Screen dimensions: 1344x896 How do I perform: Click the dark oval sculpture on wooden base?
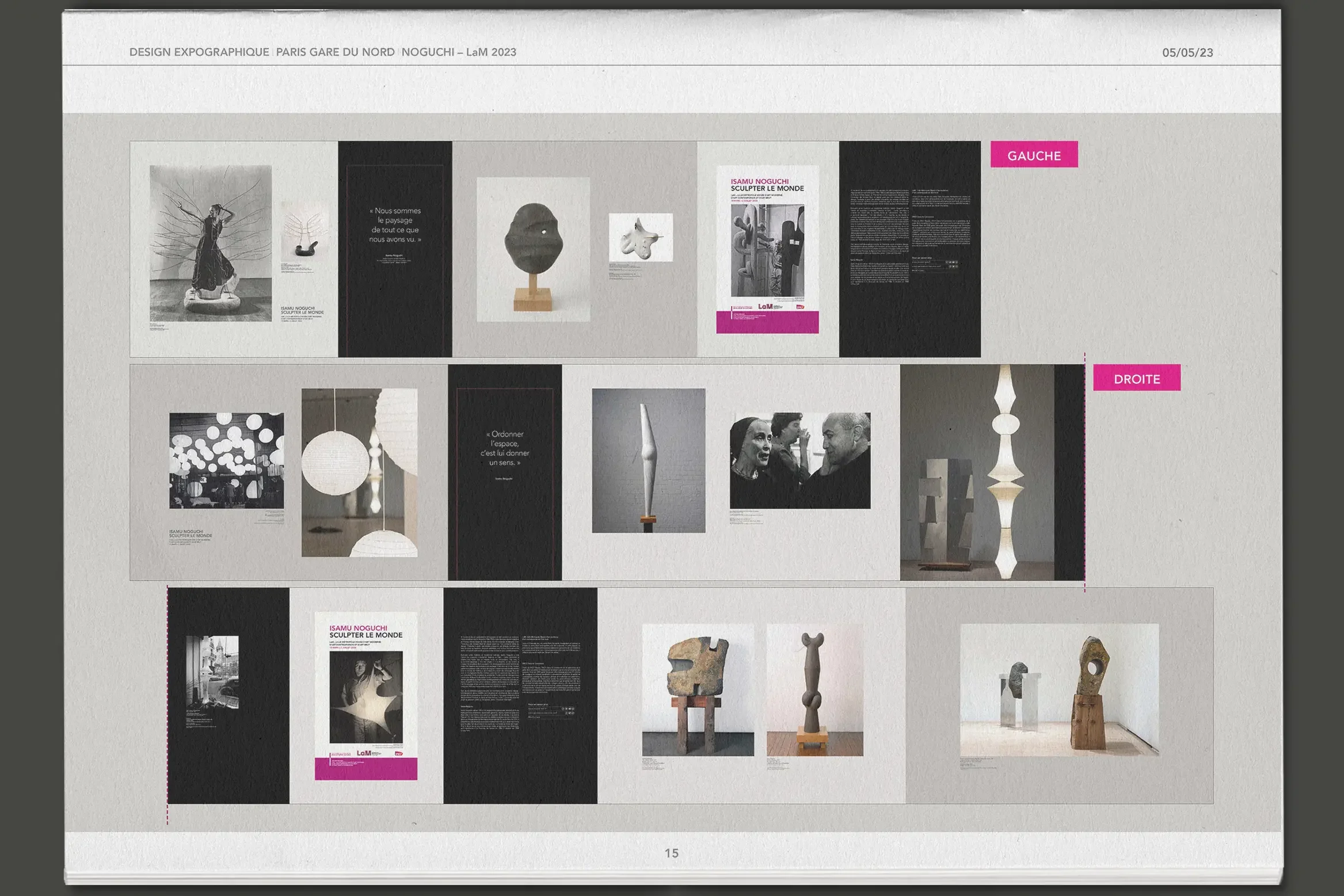pyautogui.click(x=533, y=249)
